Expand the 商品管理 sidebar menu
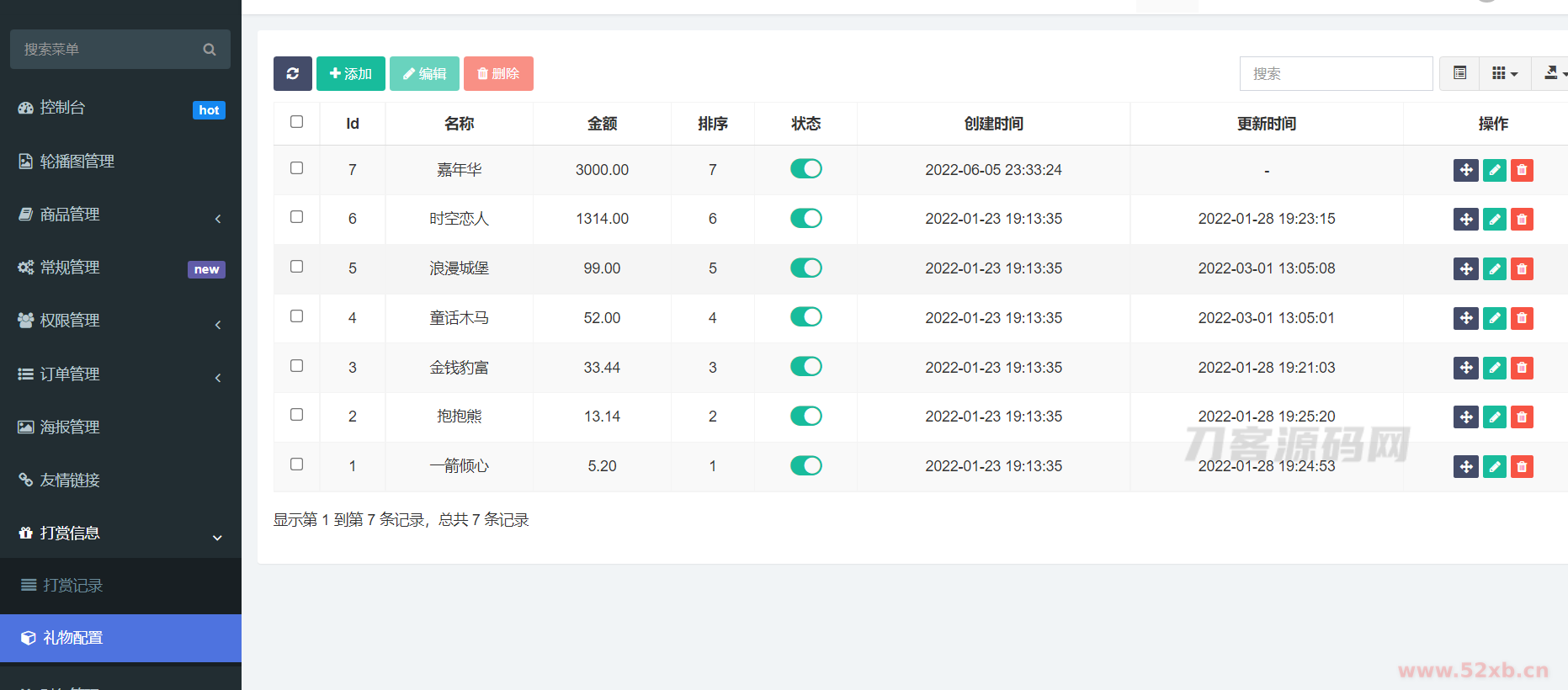1568x690 pixels. 120,215
